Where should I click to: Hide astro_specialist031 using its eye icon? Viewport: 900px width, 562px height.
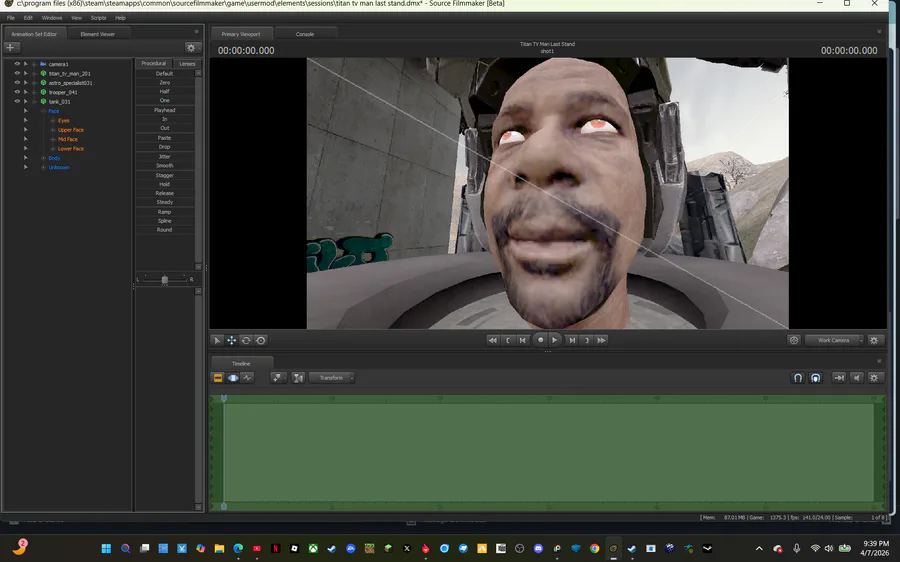tap(17, 82)
